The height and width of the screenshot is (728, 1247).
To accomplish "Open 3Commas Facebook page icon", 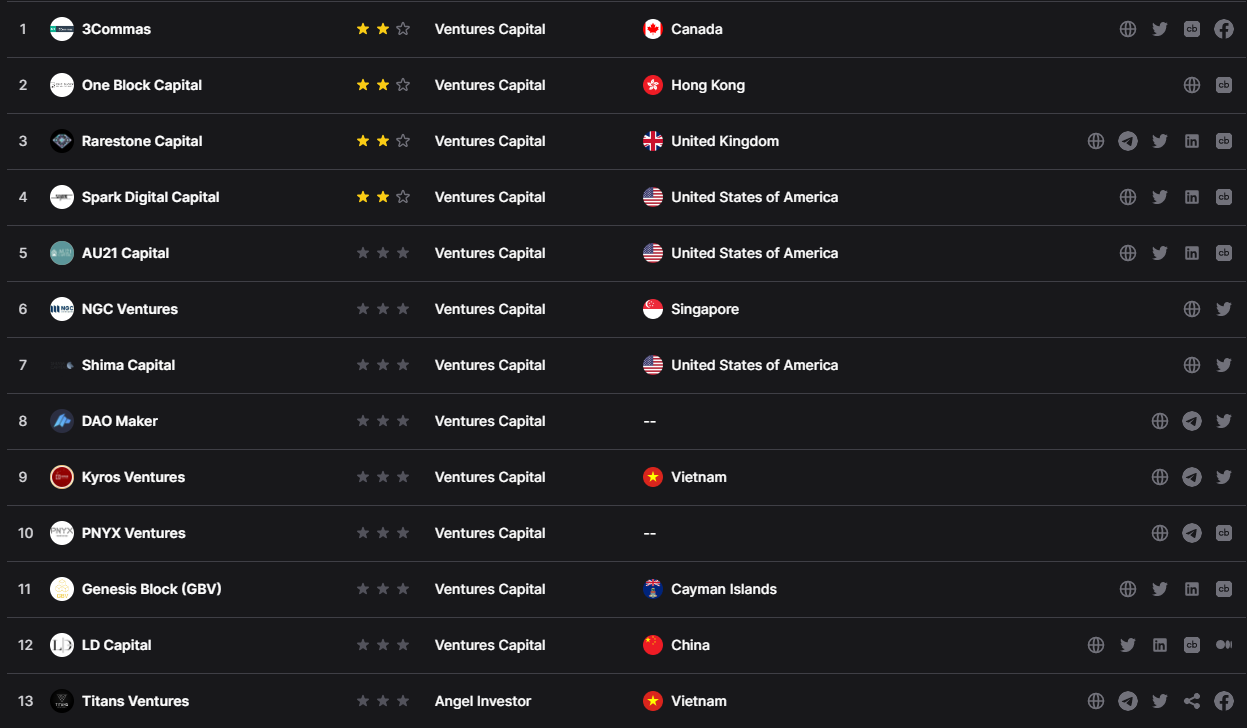I will pos(1223,29).
